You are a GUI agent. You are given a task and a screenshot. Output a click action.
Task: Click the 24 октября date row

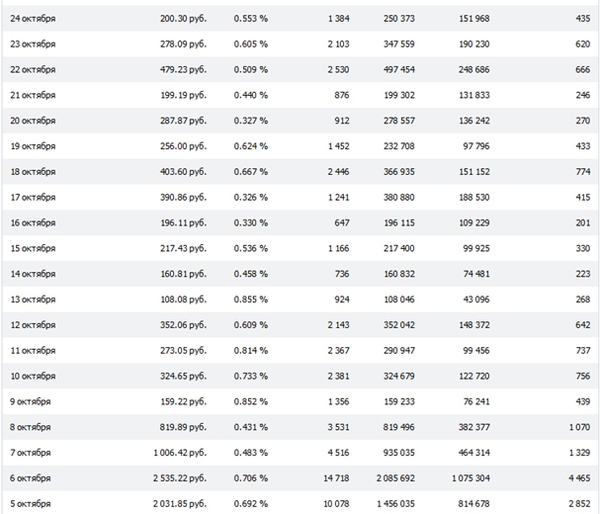tap(32, 19)
